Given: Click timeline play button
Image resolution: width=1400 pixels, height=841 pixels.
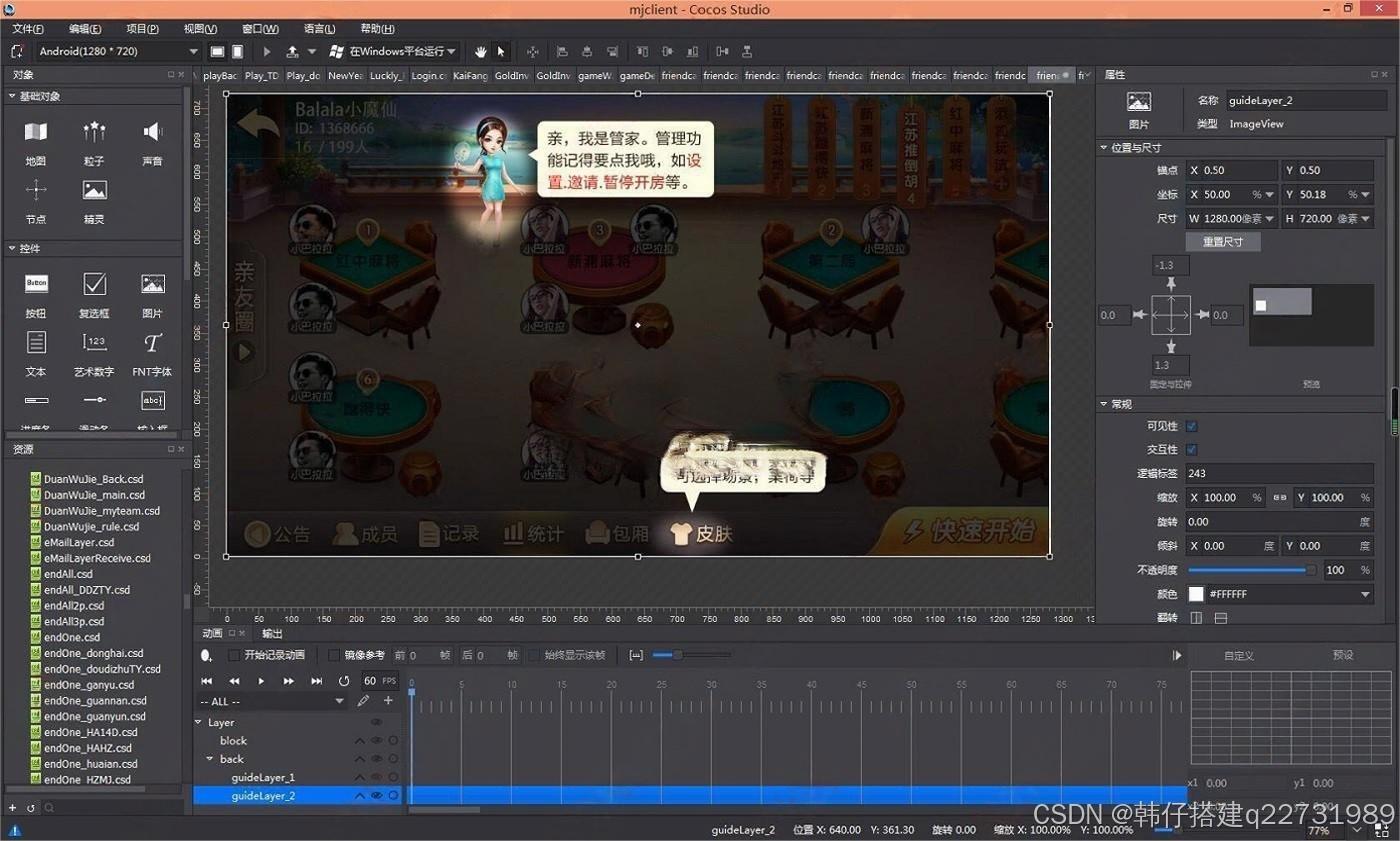Looking at the screenshot, I should click(x=261, y=681).
